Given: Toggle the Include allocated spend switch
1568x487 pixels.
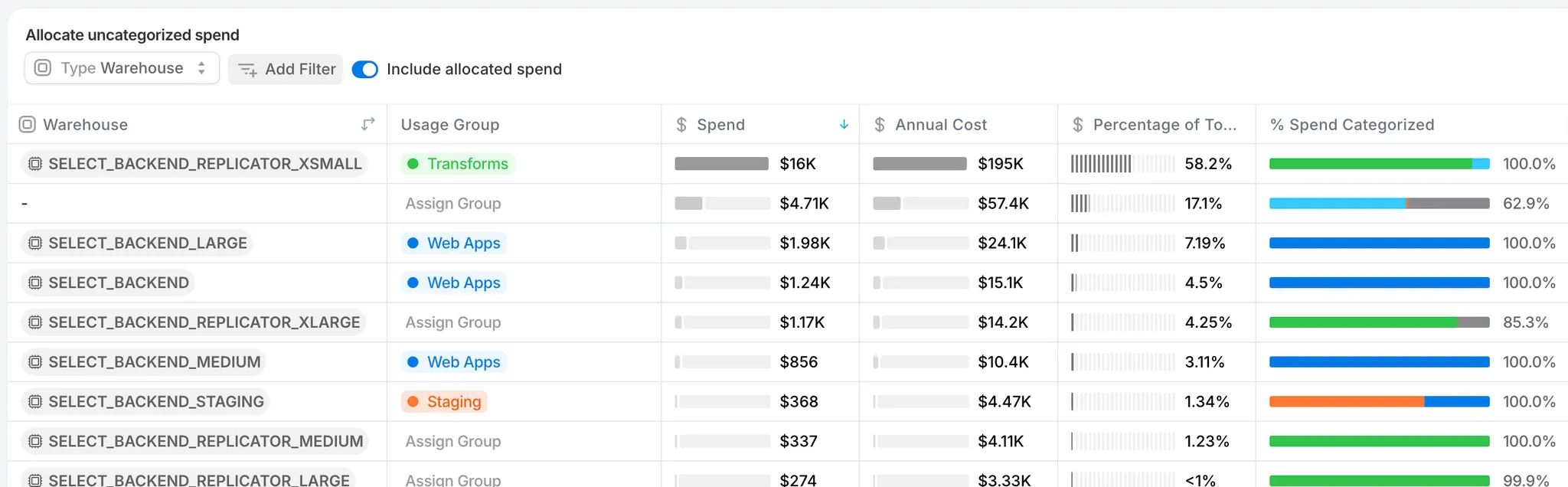Looking at the screenshot, I should point(365,70).
